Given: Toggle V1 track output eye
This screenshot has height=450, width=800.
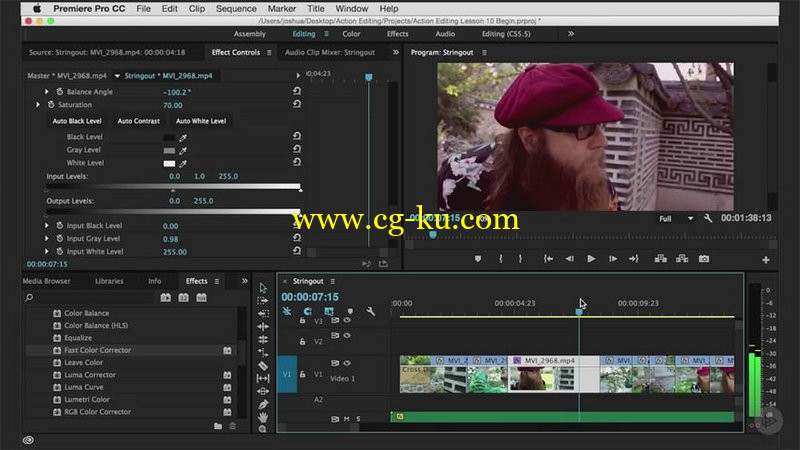Looking at the screenshot, I should coord(347,363).
